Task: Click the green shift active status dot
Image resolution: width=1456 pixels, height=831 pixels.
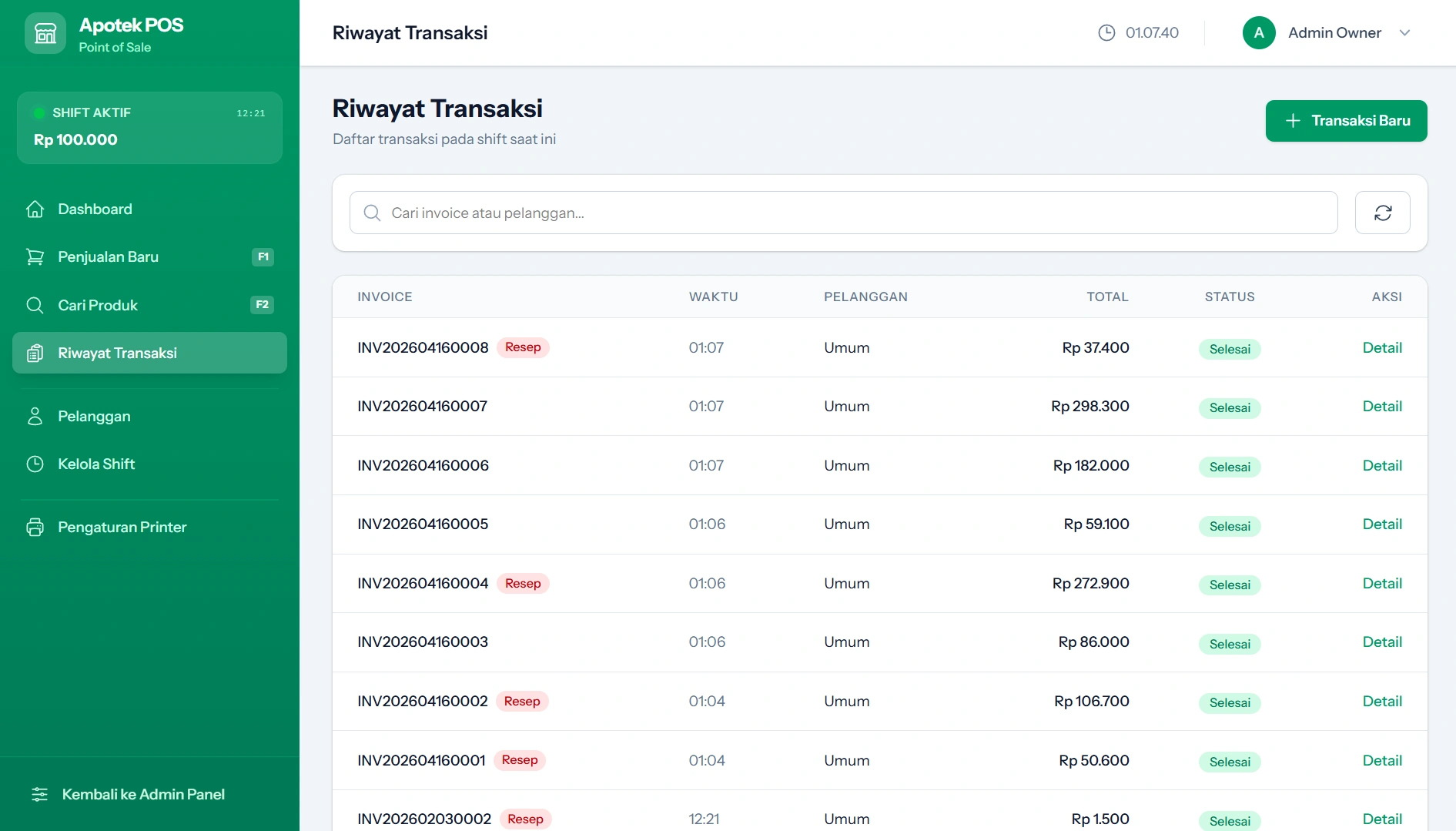Action: [x=38, y=113]
